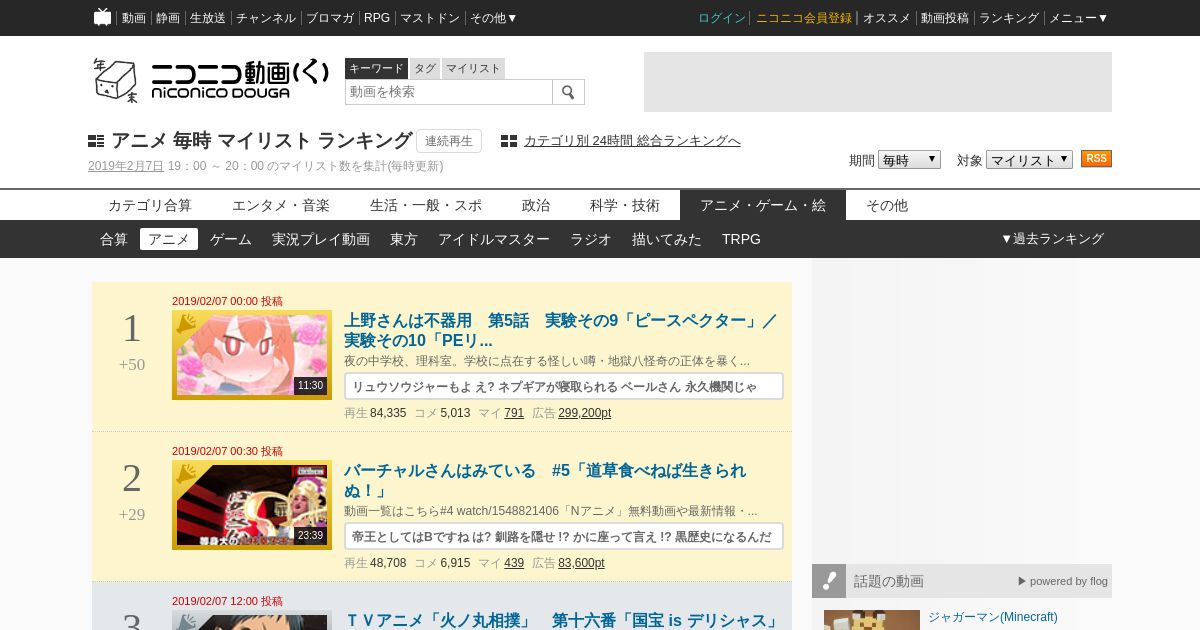Switch to エンタメ・音楽 tab
The image size is (1200, 630).
pyautogui.click(x=281, y=205)
